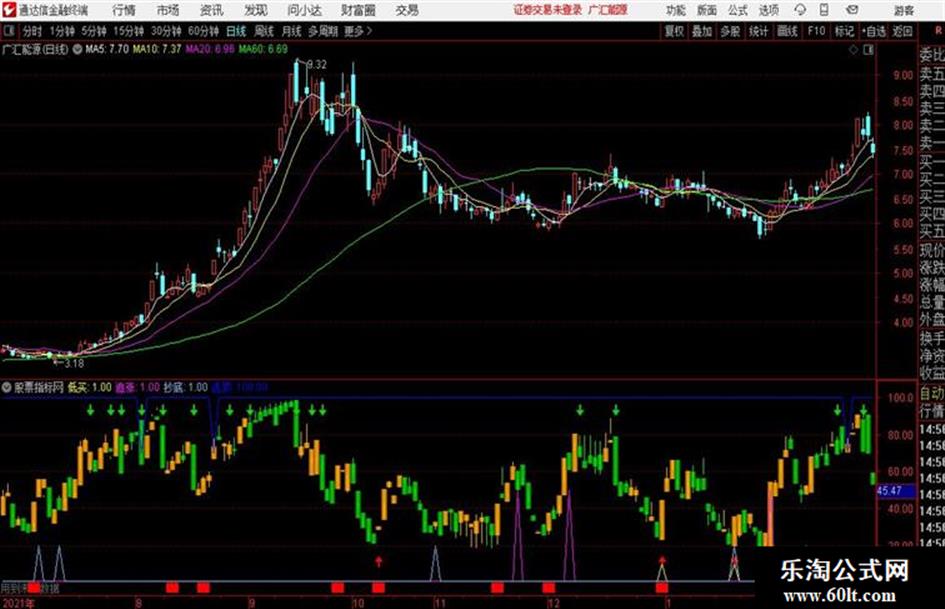
Task: Click the 多股 multi-stock button
Action: click(x=730, y=31)
